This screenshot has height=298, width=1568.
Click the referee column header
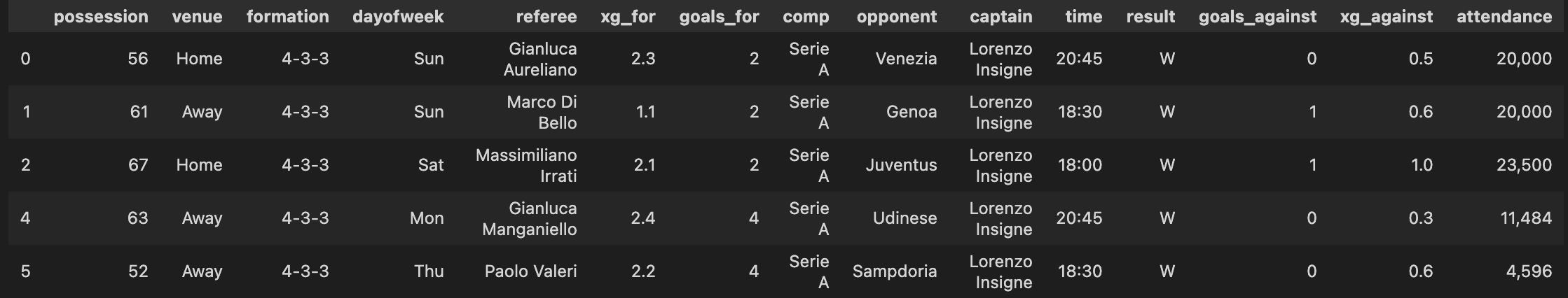pyautogui.click(x=546, y=17)
